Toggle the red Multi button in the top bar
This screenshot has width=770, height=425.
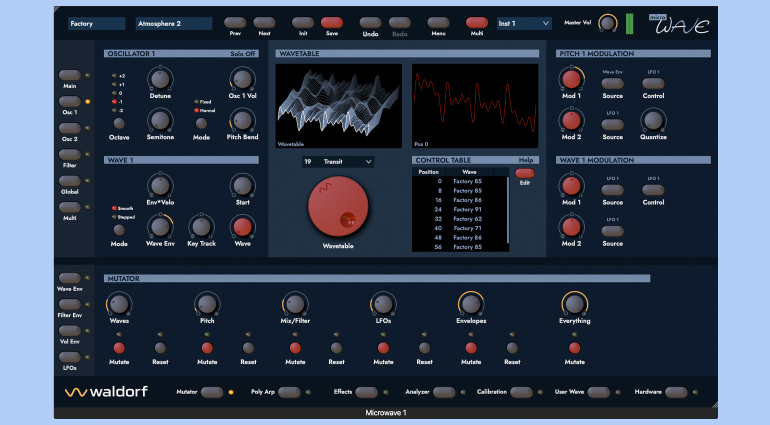coord(477,23)
